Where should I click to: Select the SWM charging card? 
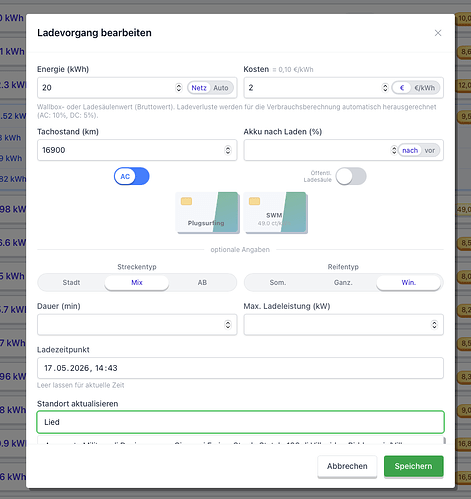[x=275, y=212]
